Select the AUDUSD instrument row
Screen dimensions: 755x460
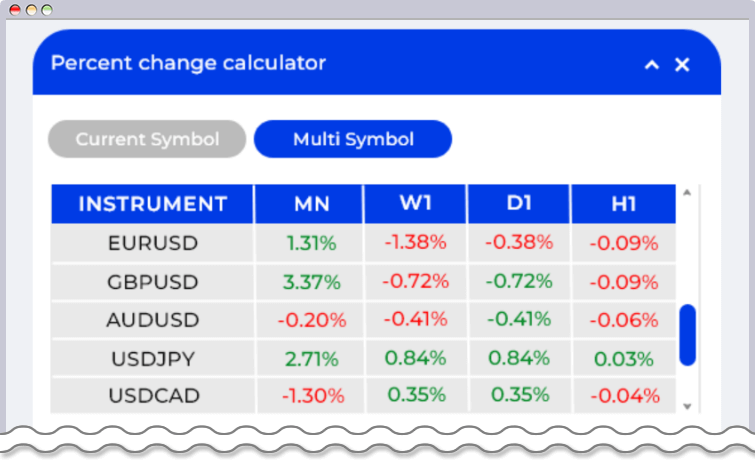[x=153, y=320]
